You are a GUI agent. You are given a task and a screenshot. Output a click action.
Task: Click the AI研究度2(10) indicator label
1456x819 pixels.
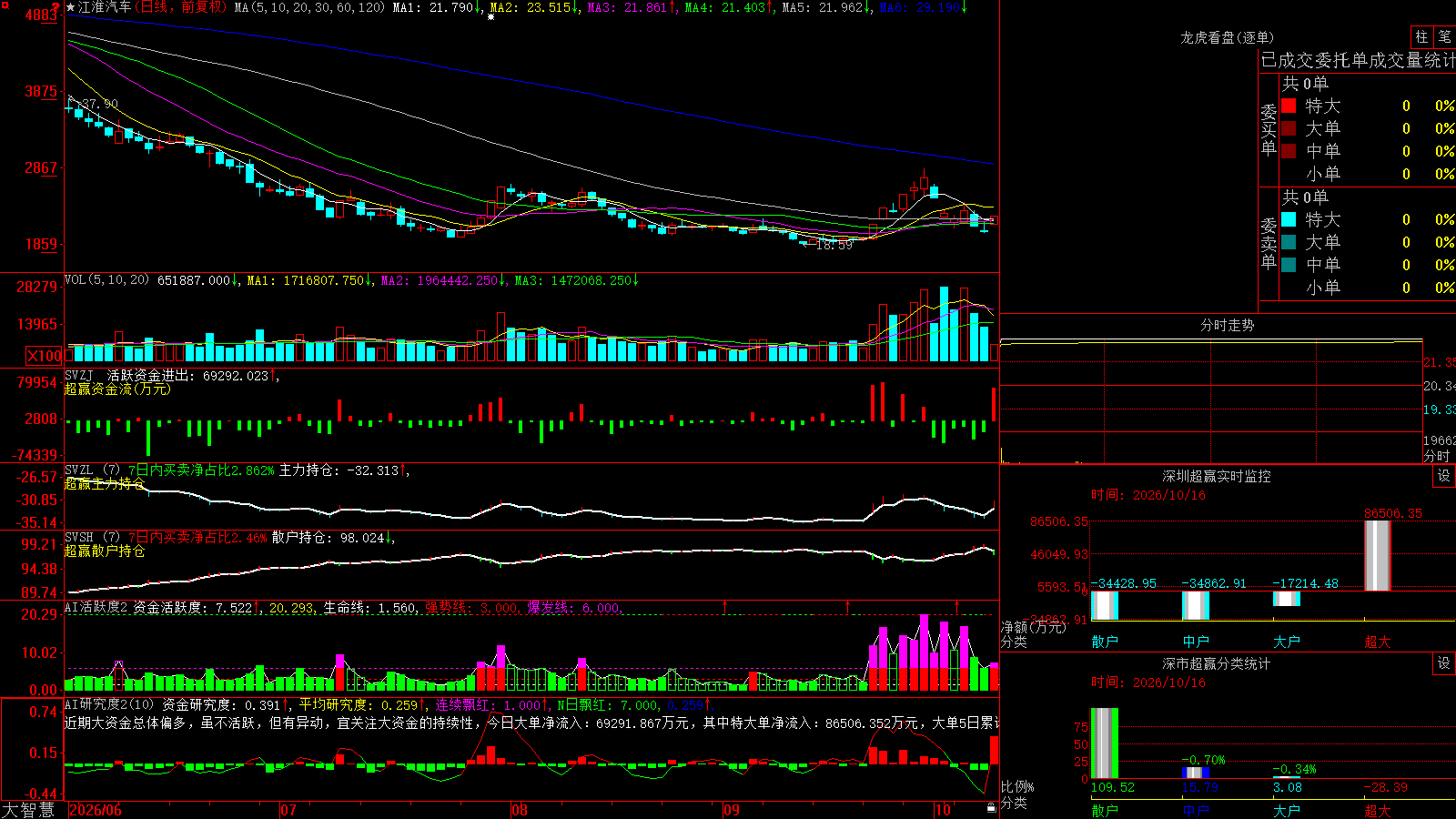tap(110, 704)
